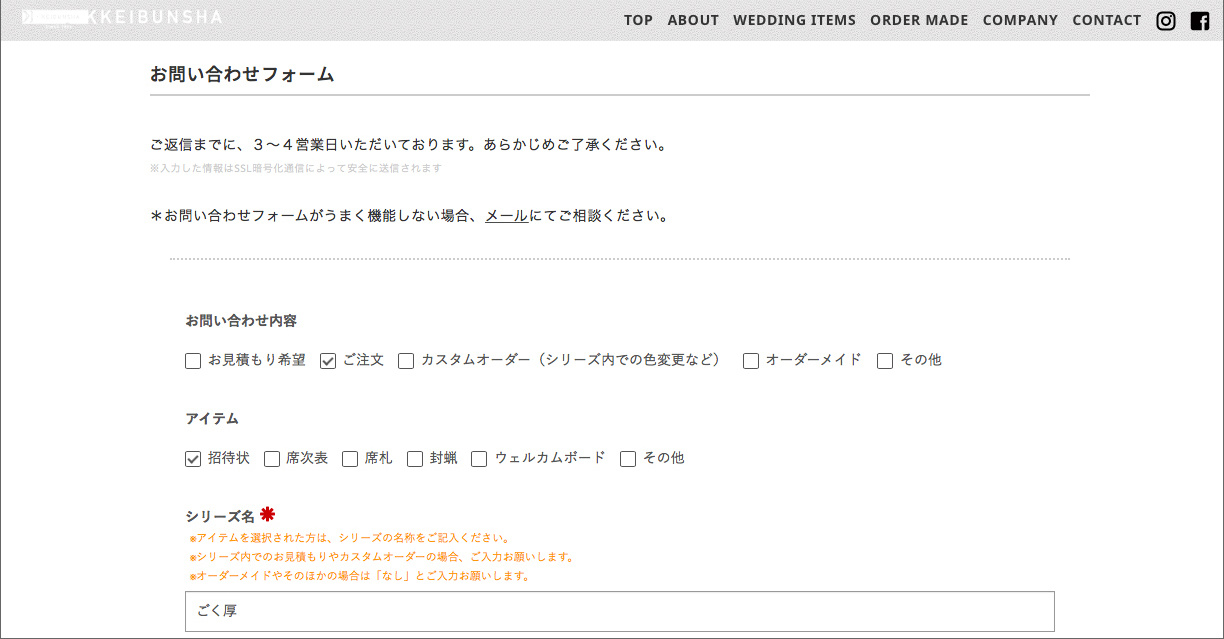Toggle the 席札 checkbox
Screen dimensions: 1224x639
350,459
